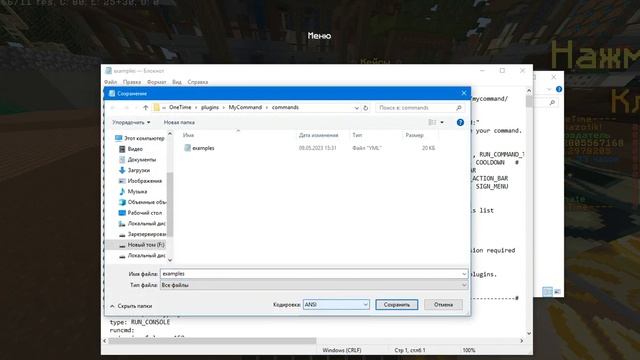The width and height of the screenshot is (640, 360).
Task: Expand the Имя файла history dropdown arrow
Action: pyautogui.click(x=464, y=274)
